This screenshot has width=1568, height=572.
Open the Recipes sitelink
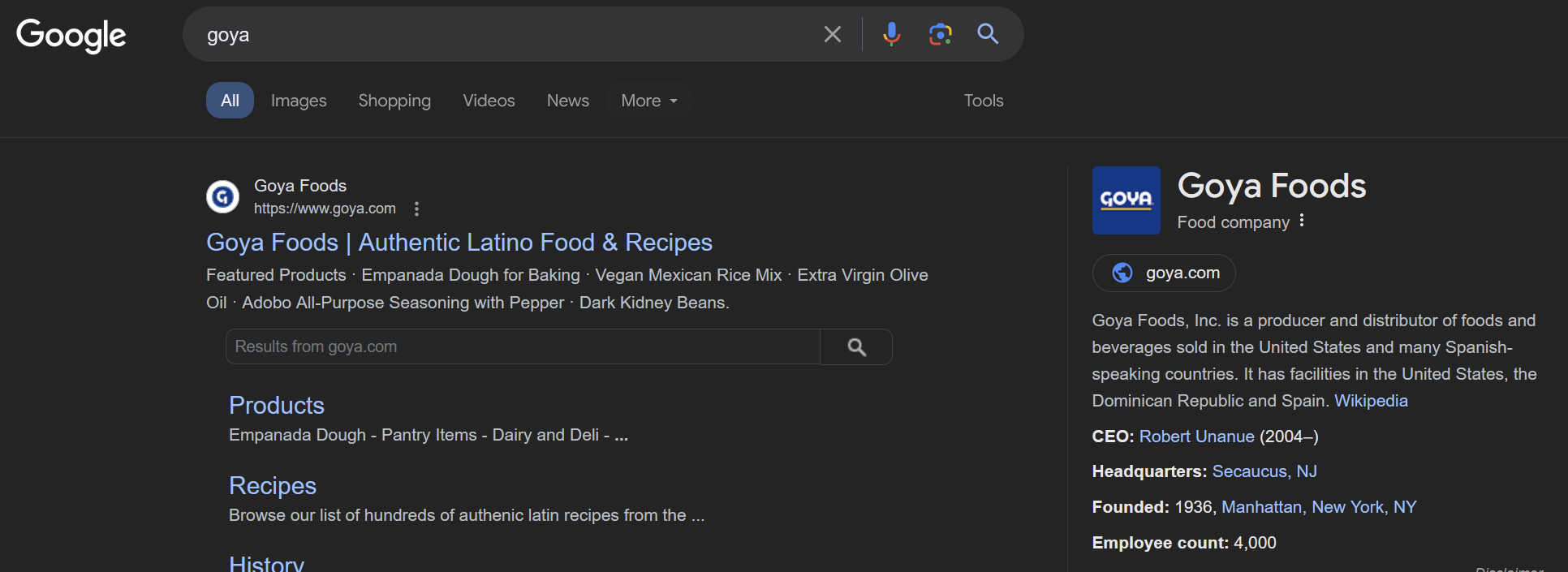(x=273, y=485)
